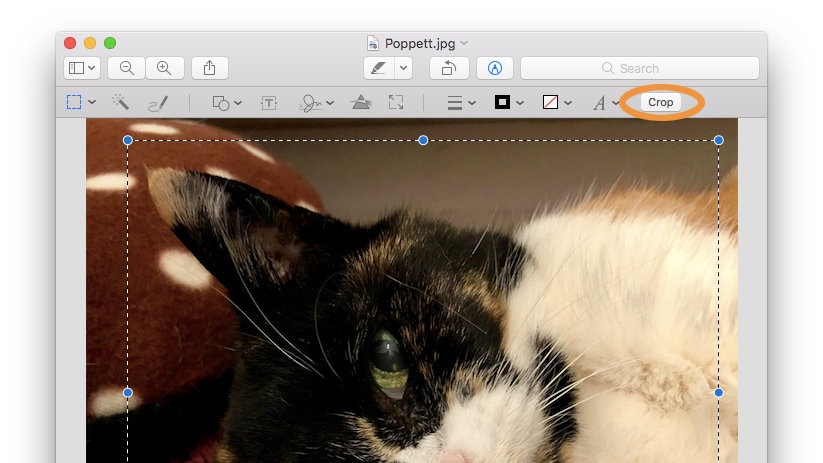Image resolution: width=823 pixels, height=463 pixels.
Task: Open the Shapes tool
Action: (220, 103)
